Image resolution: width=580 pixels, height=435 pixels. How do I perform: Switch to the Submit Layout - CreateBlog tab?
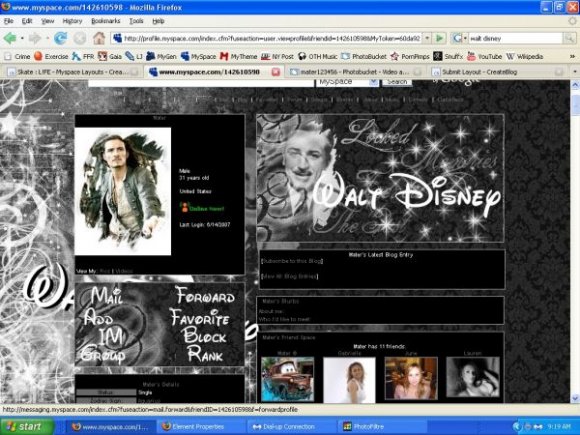499,72
